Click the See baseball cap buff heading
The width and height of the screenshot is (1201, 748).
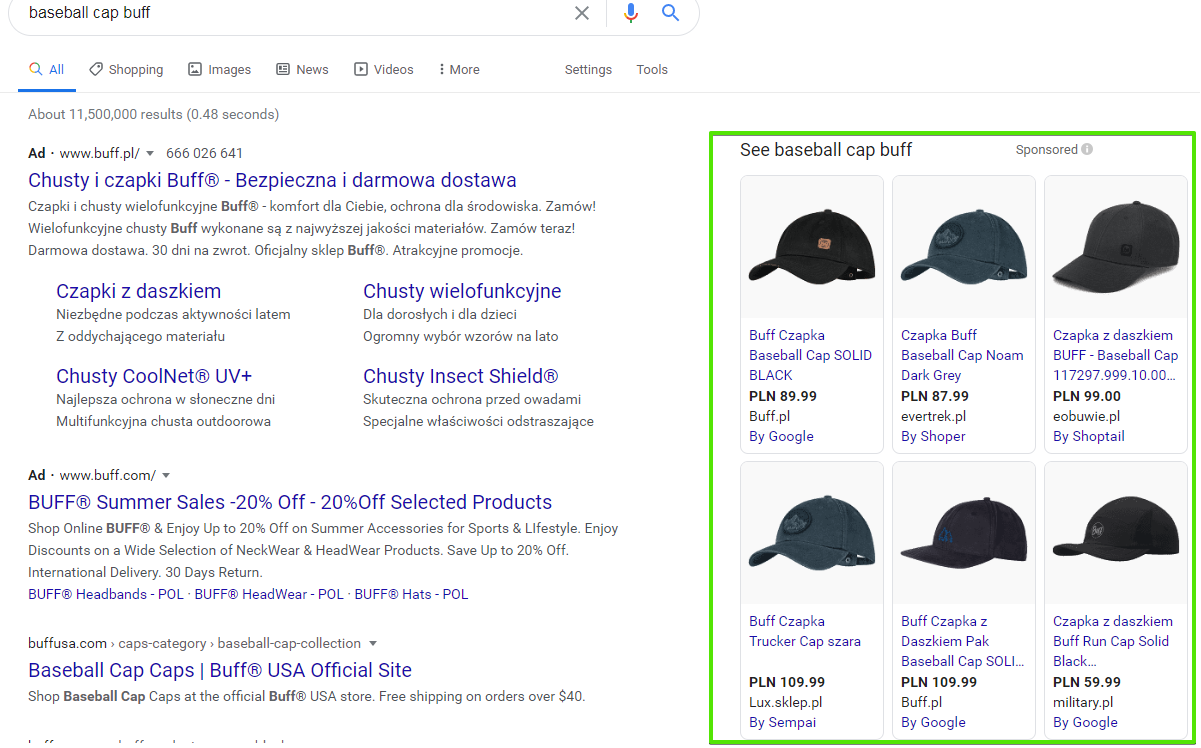click(826, 150)
